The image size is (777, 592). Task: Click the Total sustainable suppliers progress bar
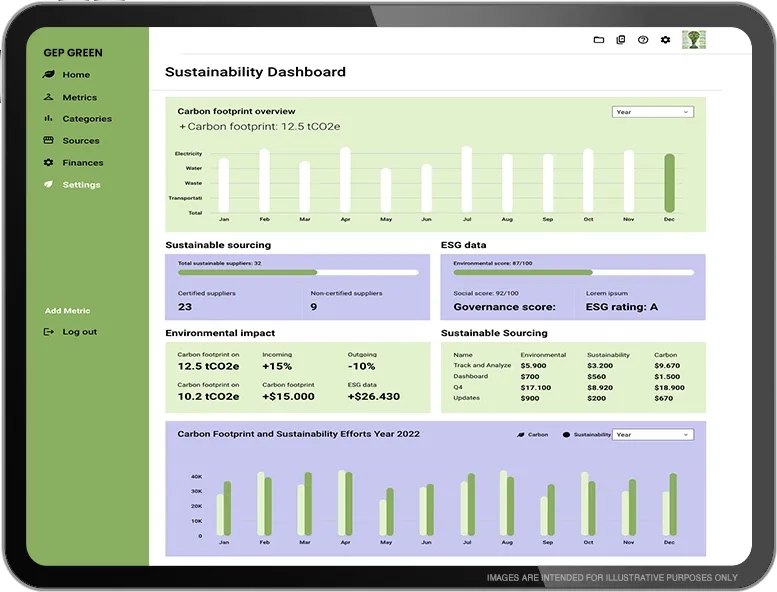click(x=298, y=272)
